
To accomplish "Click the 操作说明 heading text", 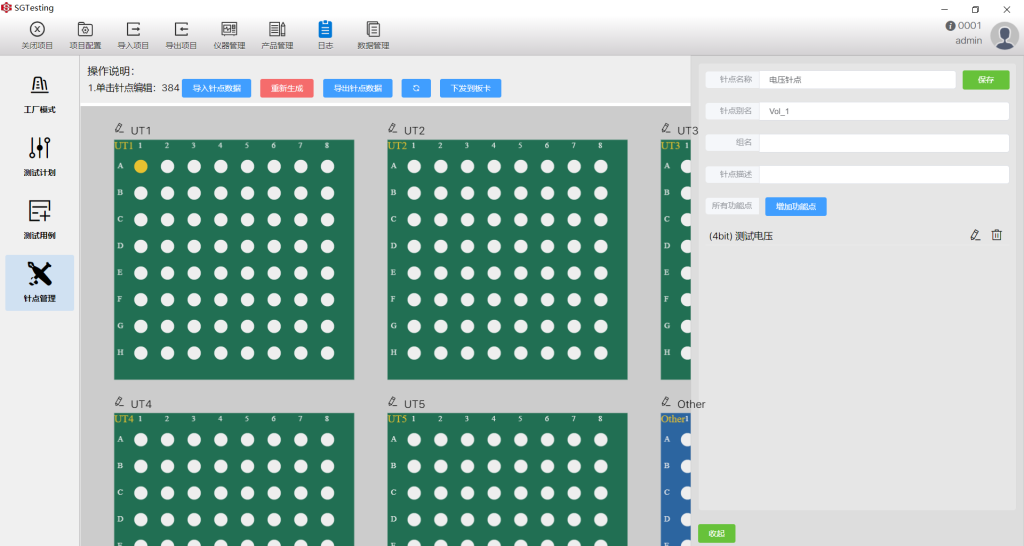I will pos(111,71).
